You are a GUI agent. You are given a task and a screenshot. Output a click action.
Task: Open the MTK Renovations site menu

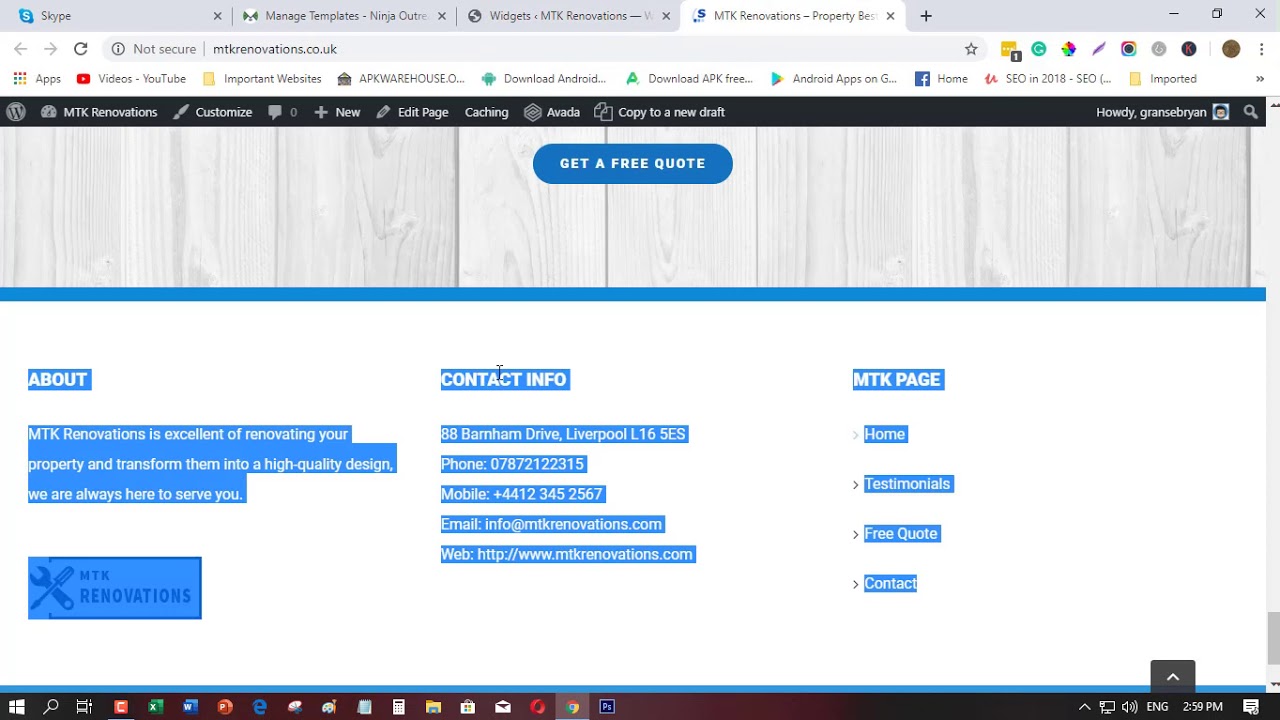click(99, 112)
